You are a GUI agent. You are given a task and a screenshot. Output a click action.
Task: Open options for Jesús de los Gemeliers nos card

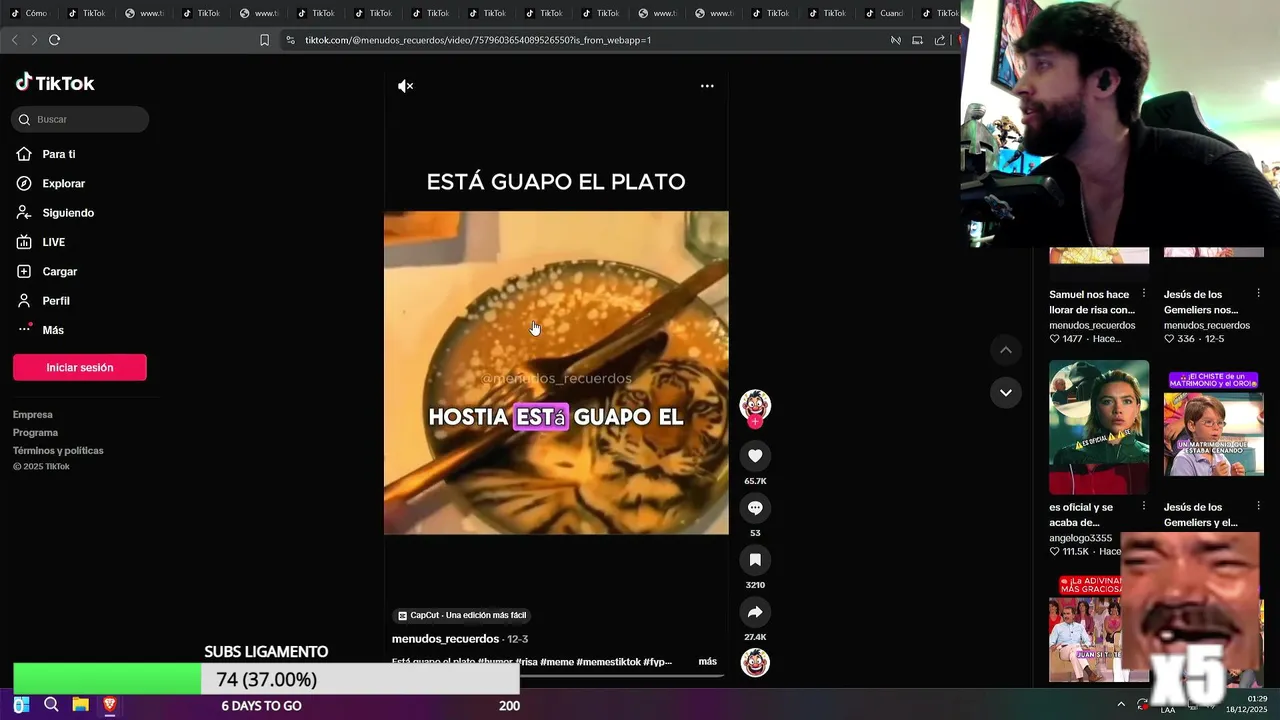click(1258, 294)
